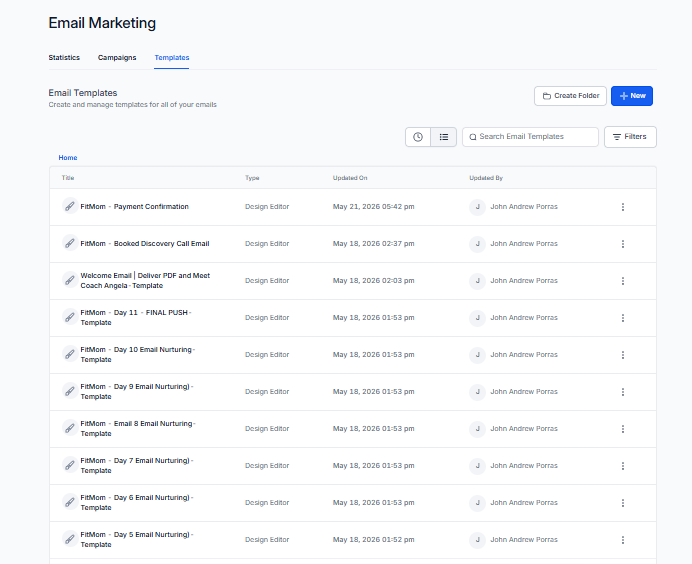Viewport: 692px width, 564px height.
Task: Open options menu for Welcome Email template
Action: pyautogui.click(x=623, y=281)
